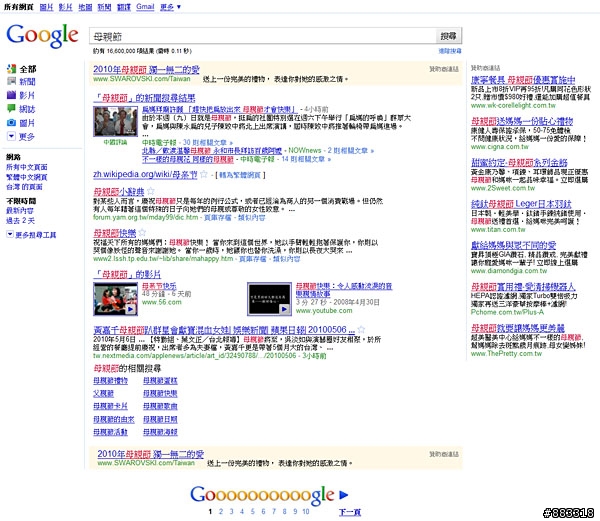Filter by 所有中文頁面
This screenshot has width=600, height=521.
pyautogui.click(x=27, y=167)
